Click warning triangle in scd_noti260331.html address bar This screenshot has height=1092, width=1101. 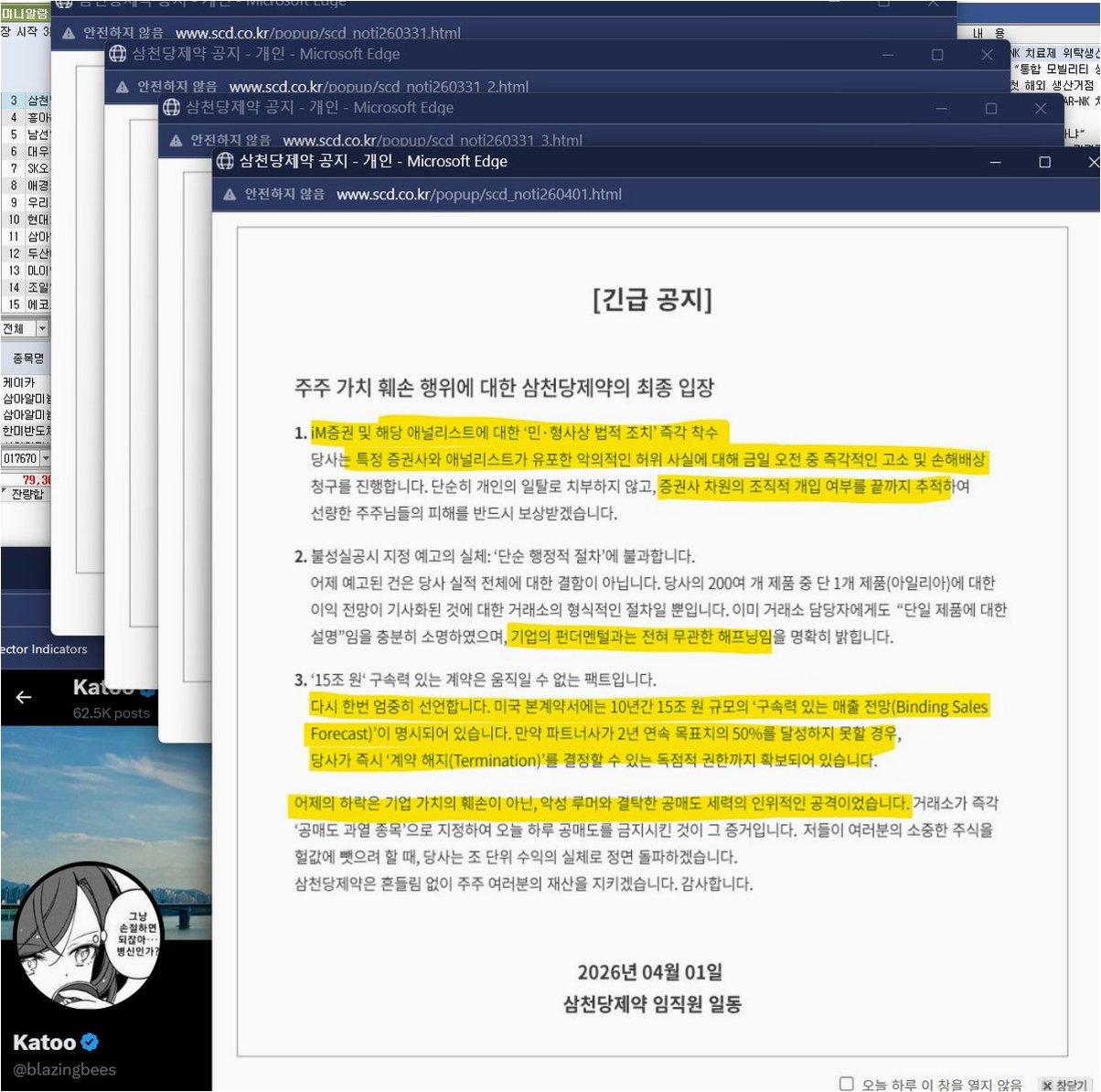[x=69, y=33]
